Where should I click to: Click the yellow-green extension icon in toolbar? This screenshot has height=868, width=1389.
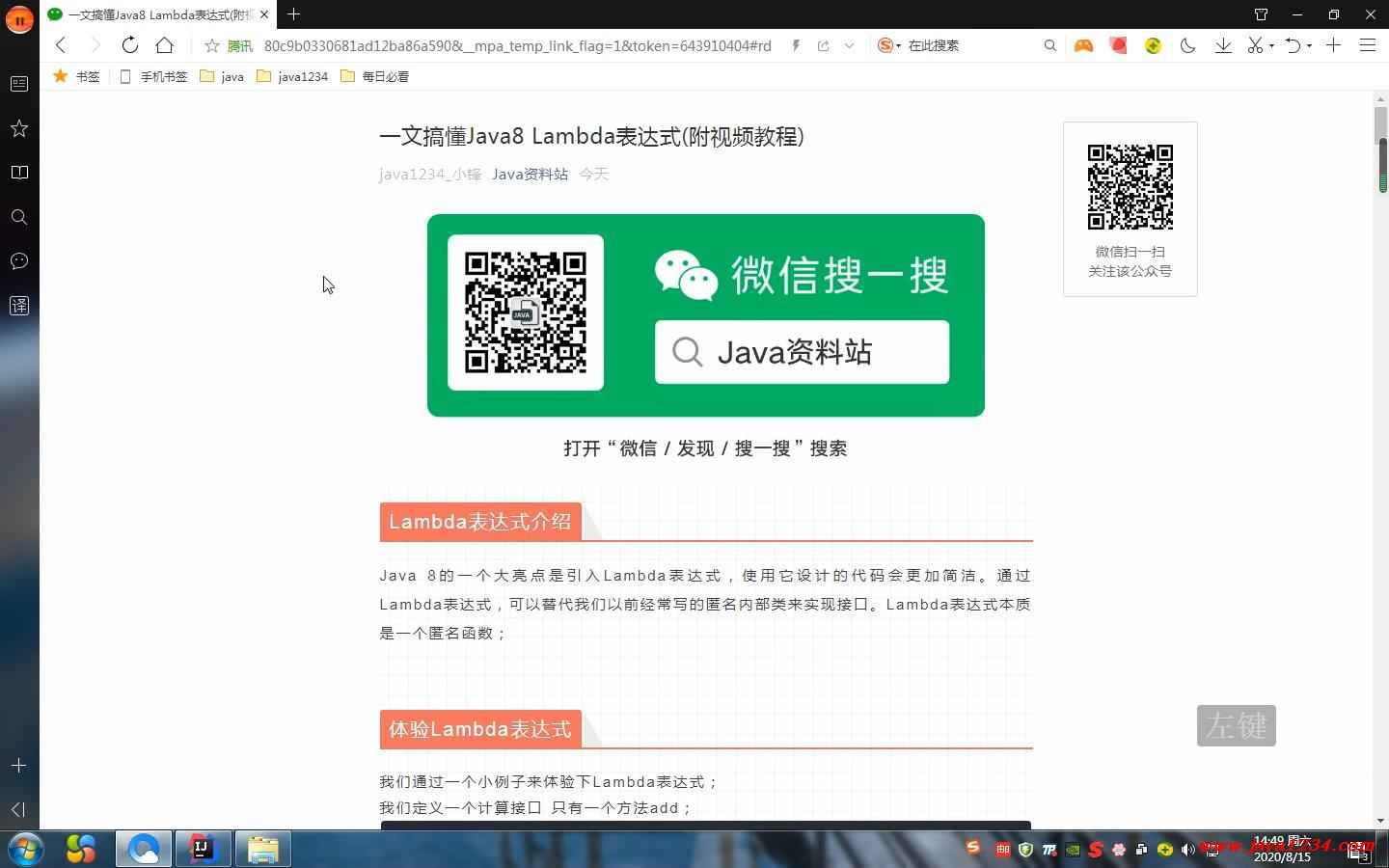[1153, 45]
